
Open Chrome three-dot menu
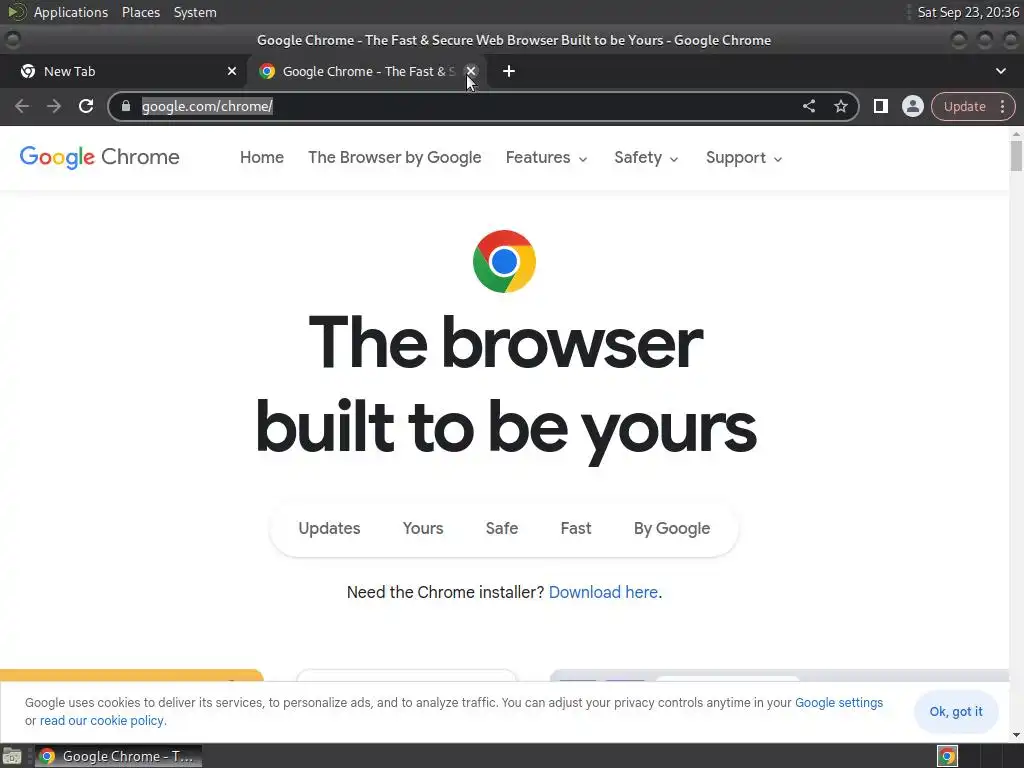[1002, 106]
